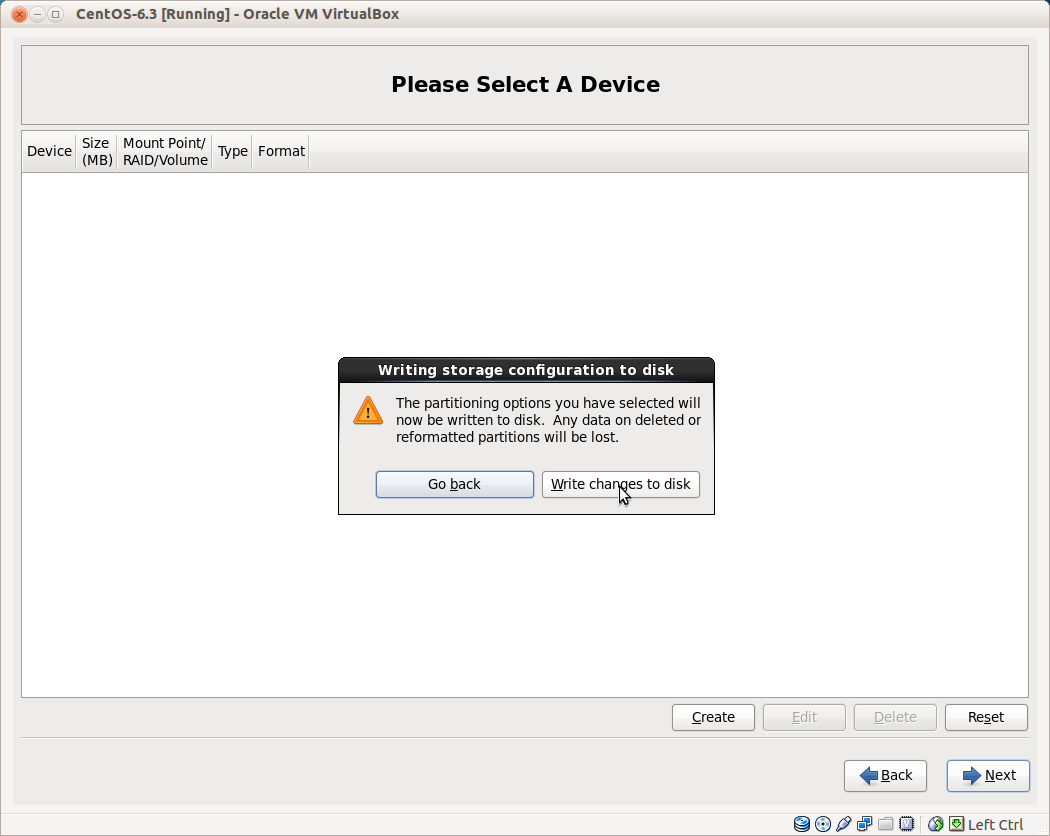Click the hard disk activity status icon
Image resolution: width=1050 pixels, height=836 pixels.
pyautogui.click(x=802, y=824)
